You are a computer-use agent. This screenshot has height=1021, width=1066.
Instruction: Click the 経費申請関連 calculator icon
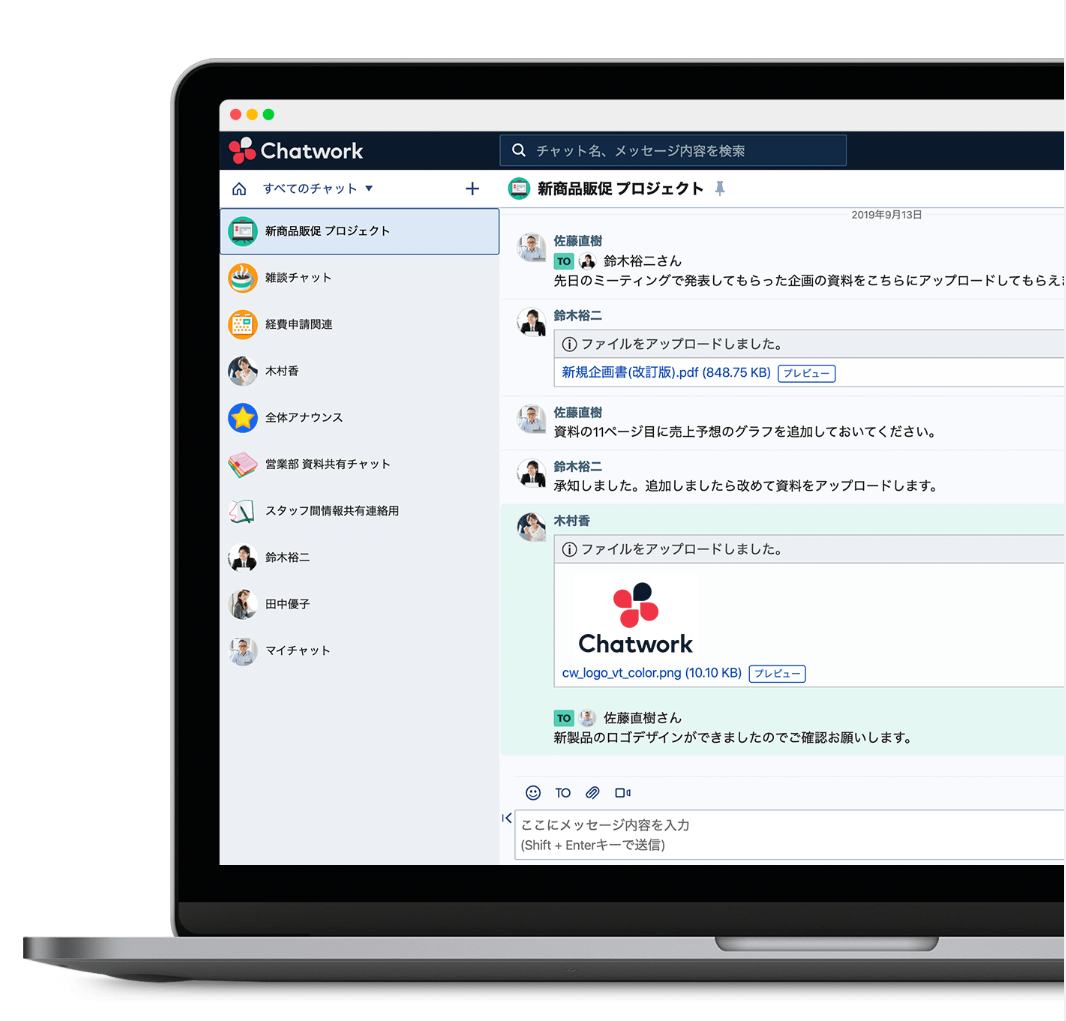tap(243, 324)
